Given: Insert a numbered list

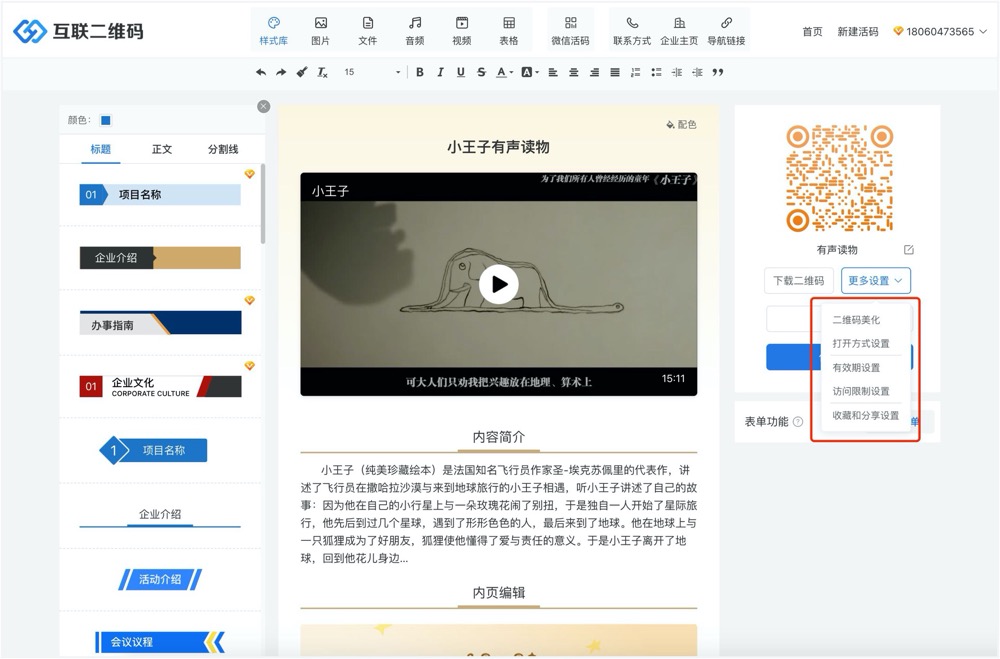Looking at the screenshot, I should point(635,72).
